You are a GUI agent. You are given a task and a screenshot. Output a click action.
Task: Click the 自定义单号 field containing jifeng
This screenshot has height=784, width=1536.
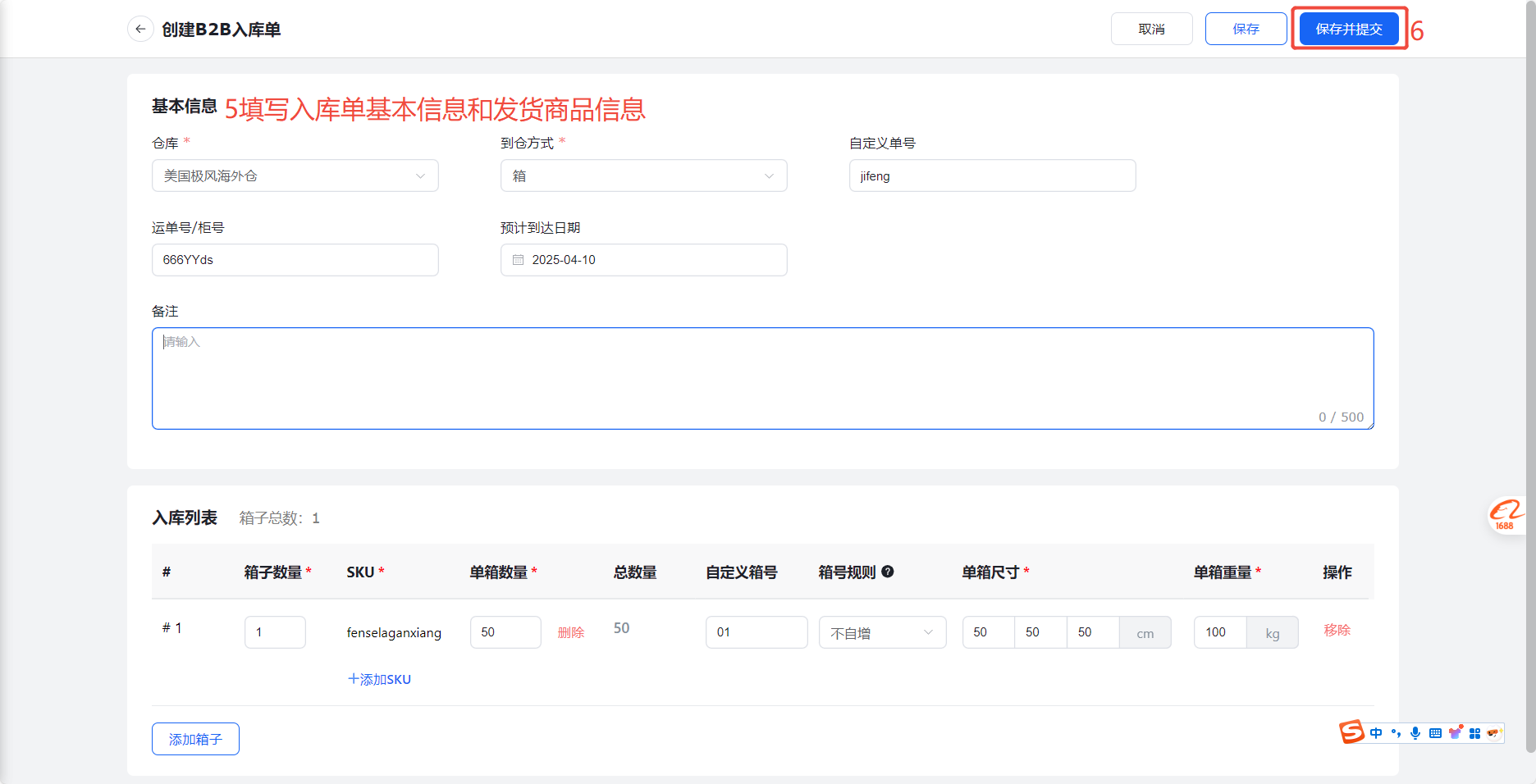pos(993,175)
